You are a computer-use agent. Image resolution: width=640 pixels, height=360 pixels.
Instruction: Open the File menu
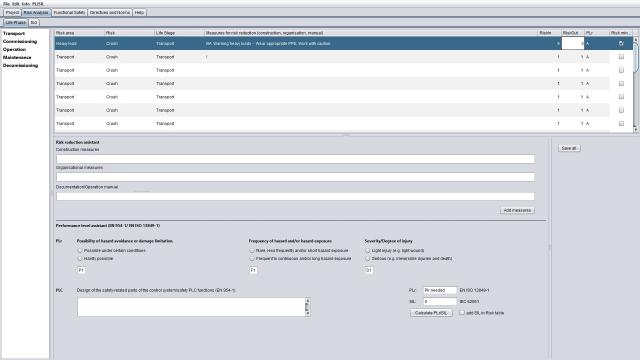click(x=6, y=4)
